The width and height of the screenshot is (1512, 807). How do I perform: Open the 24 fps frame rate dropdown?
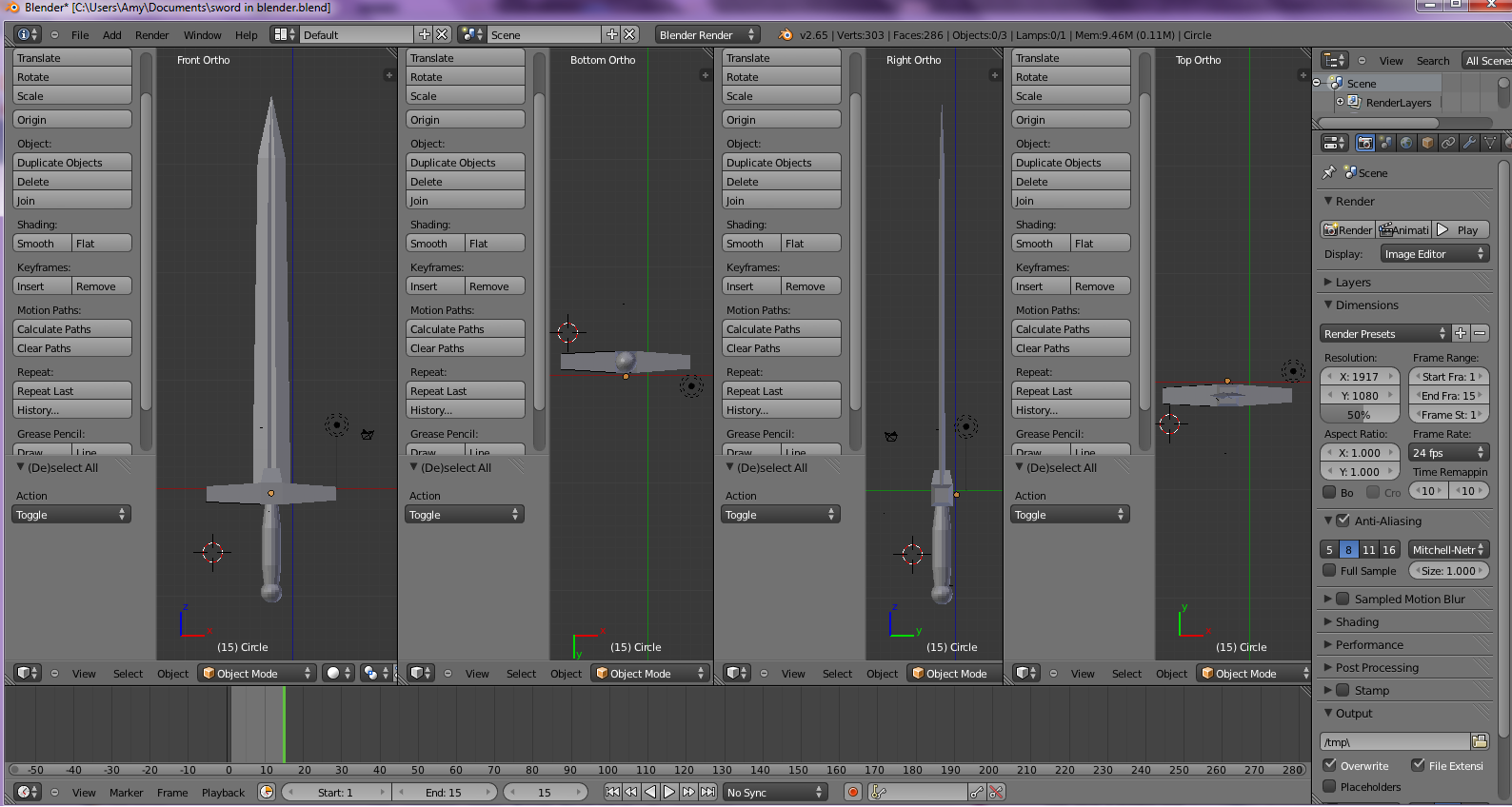(1448, 453)
